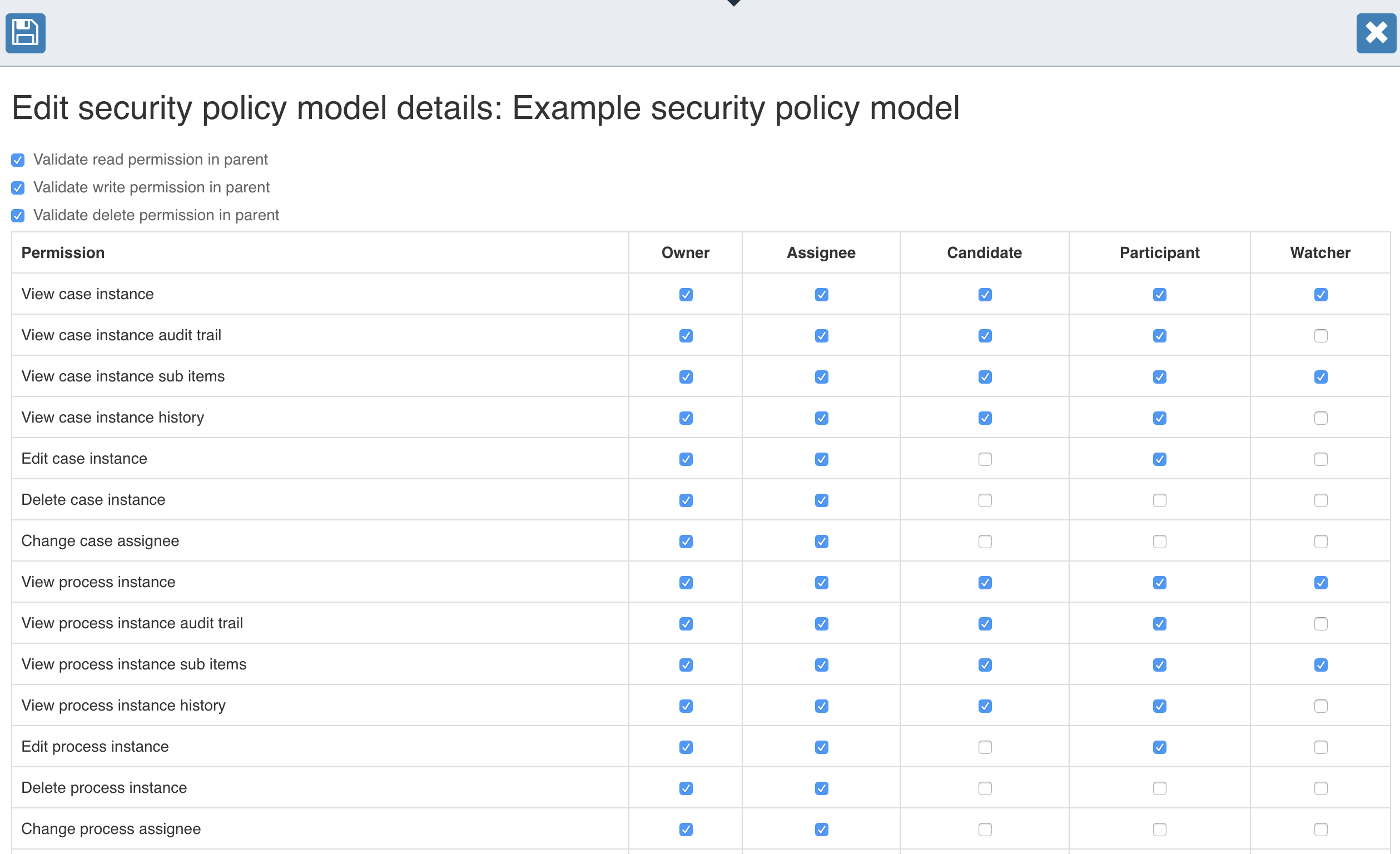Image resolution: width=1400 pixels, height=854 pixels.
Task: Toggle 'Validate delete permission in parent'
Action: pos(18,215)
